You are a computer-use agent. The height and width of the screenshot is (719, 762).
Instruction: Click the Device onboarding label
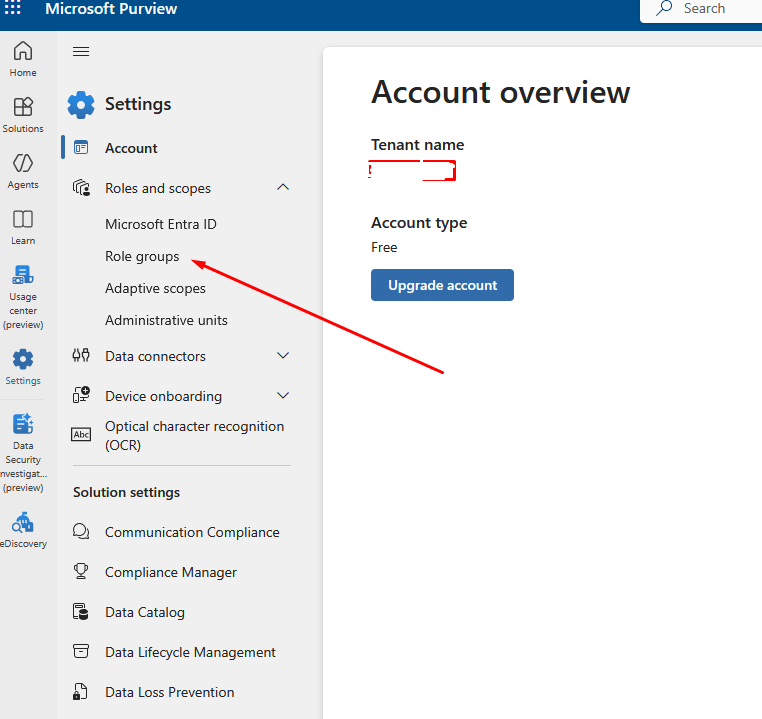tap(163, 396)
